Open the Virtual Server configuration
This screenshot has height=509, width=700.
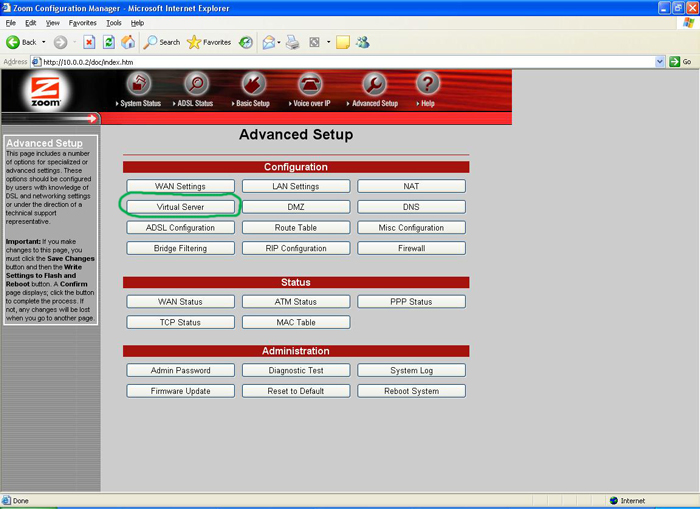coord(180,207)
